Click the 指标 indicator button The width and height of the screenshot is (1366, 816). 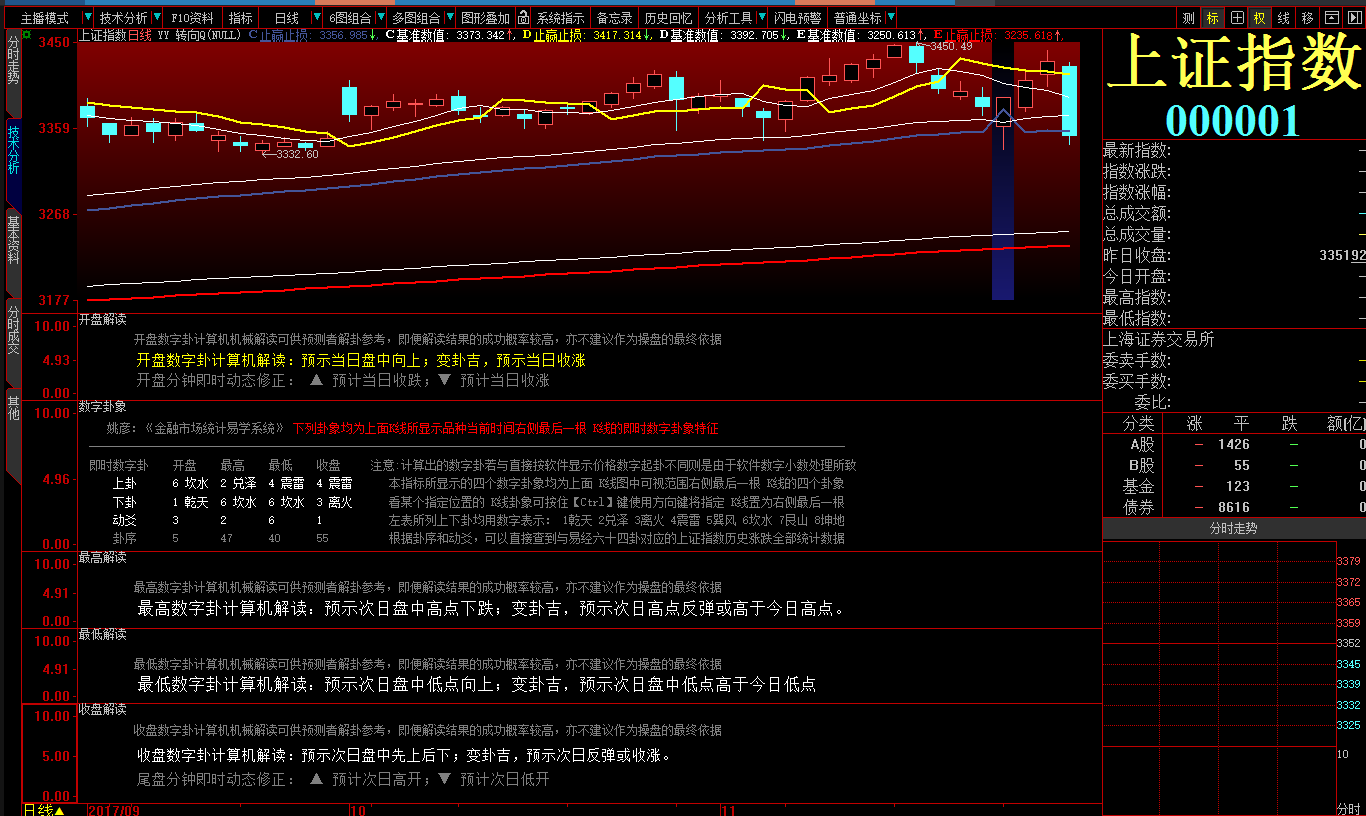point(240,18)
